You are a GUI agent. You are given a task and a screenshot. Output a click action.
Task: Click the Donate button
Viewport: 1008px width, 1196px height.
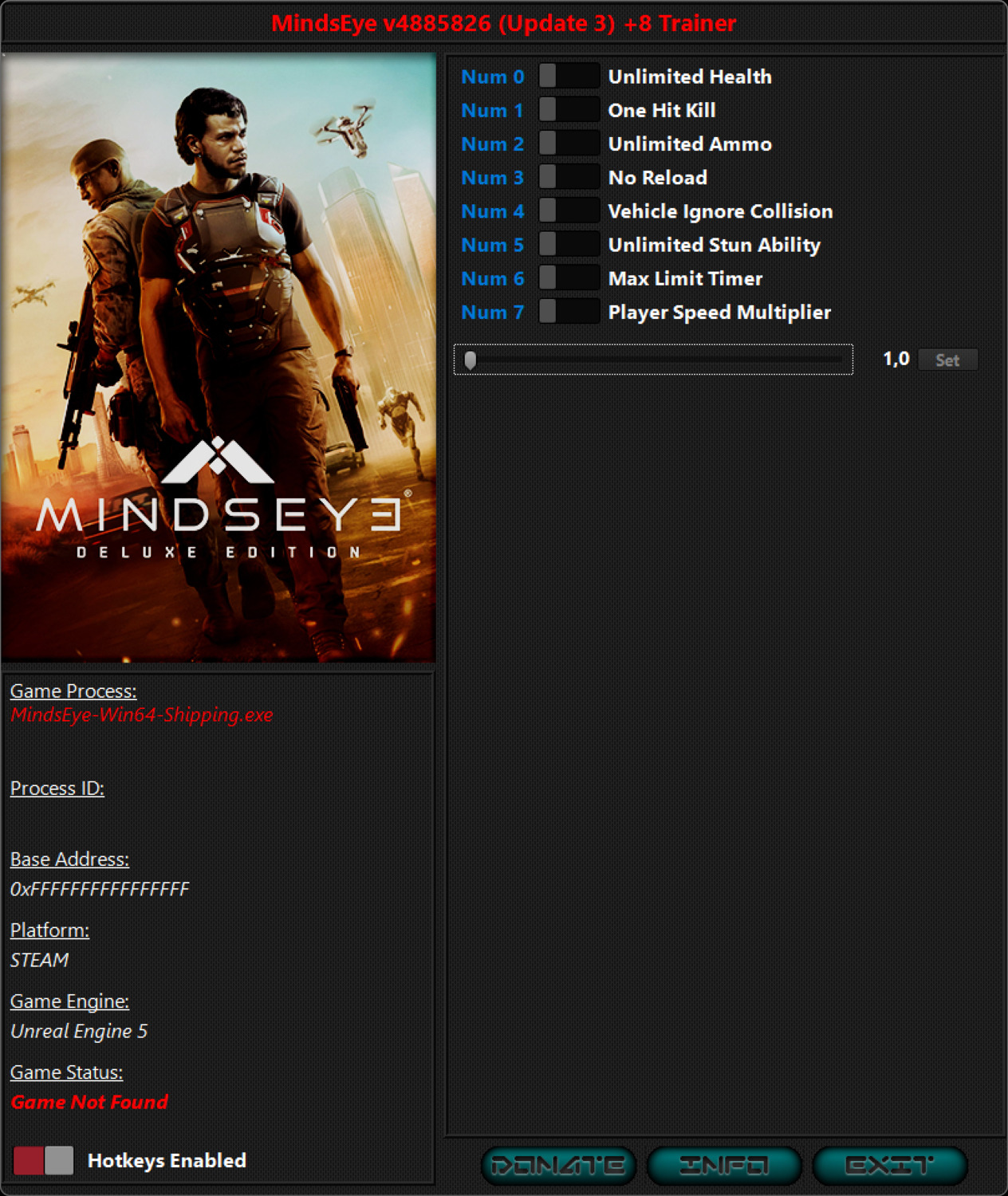coord(558,1166)
